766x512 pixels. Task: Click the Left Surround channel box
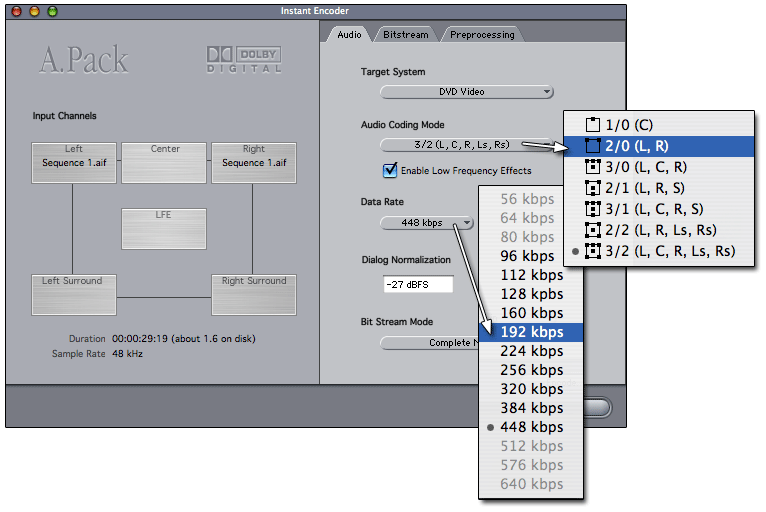tap(74, 295)
